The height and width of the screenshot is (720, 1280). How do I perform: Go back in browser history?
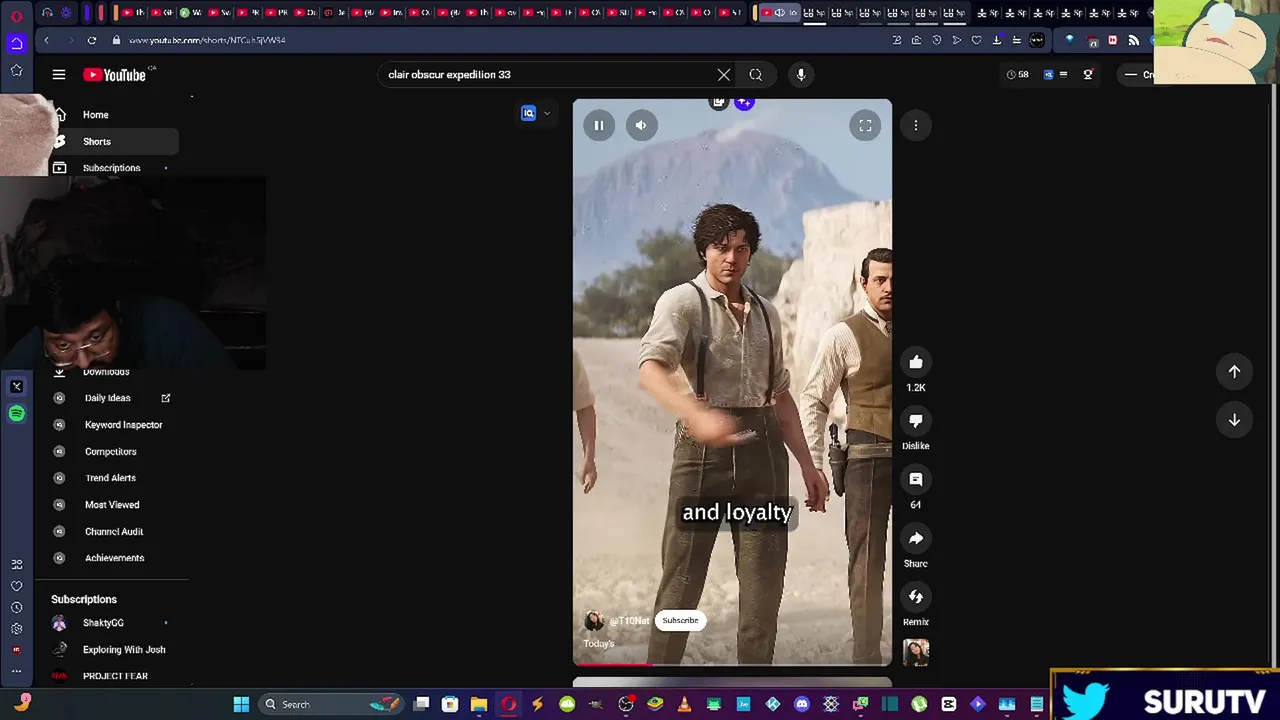46,40
